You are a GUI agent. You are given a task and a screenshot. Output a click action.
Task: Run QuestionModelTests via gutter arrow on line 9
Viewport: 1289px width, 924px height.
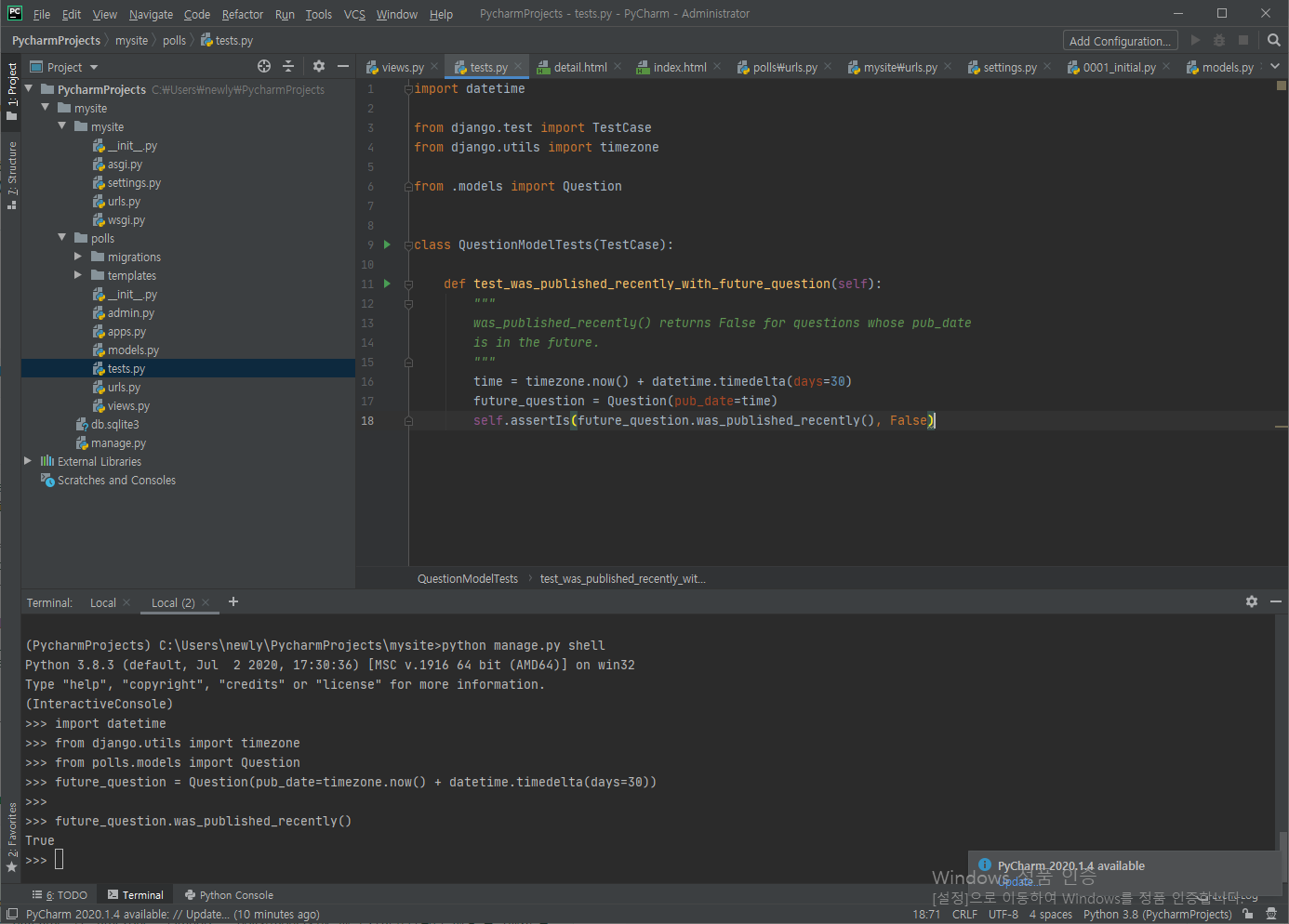(x=388, y=244)
